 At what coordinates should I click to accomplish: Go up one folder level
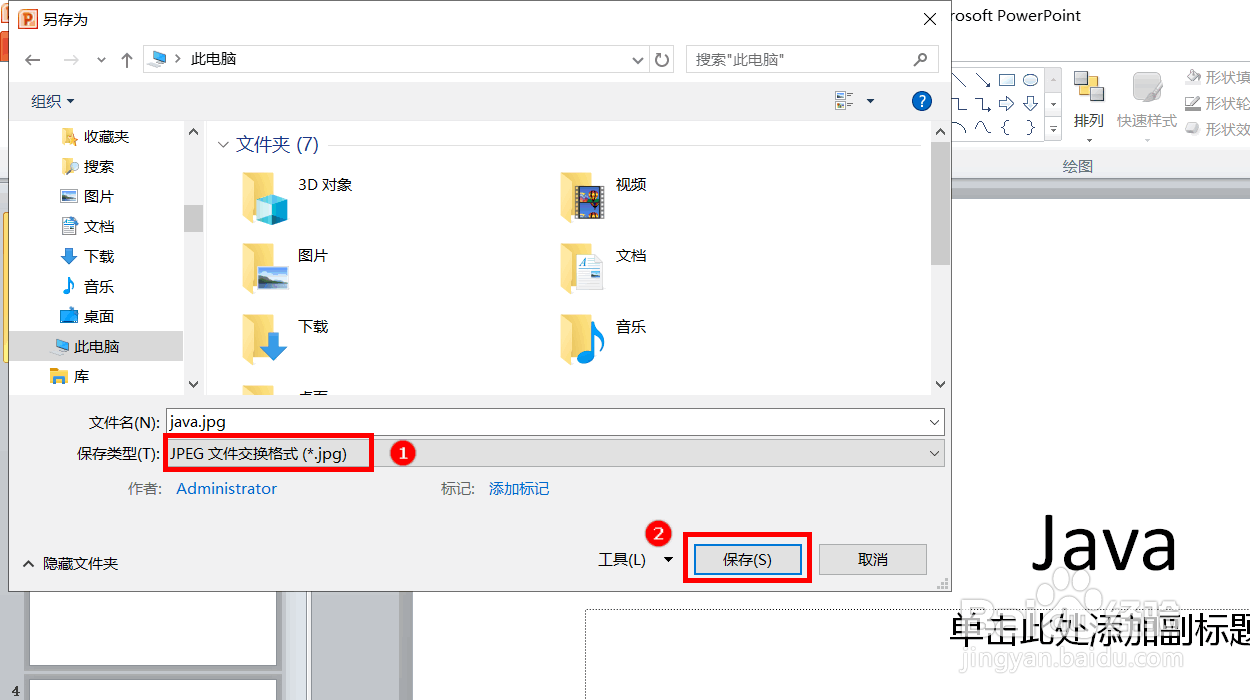127,60
